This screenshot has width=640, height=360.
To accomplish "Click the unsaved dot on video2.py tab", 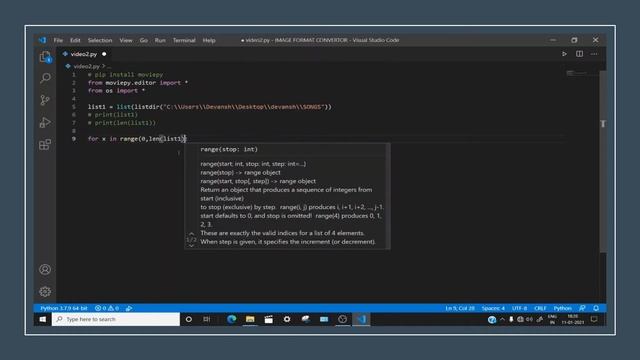I will tap(104, 54).
